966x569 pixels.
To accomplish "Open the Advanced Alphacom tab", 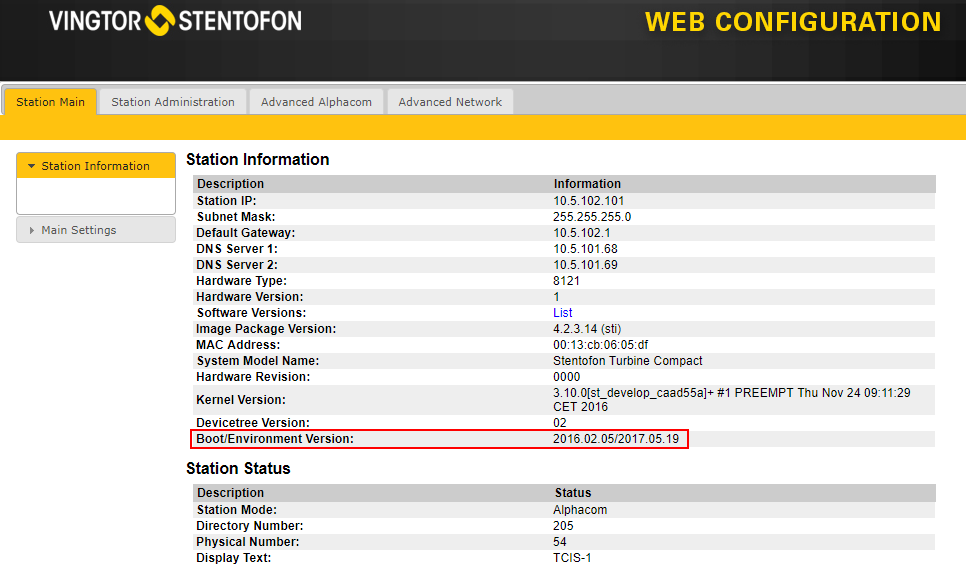I will pyautogui.click(x=316, y=102).
